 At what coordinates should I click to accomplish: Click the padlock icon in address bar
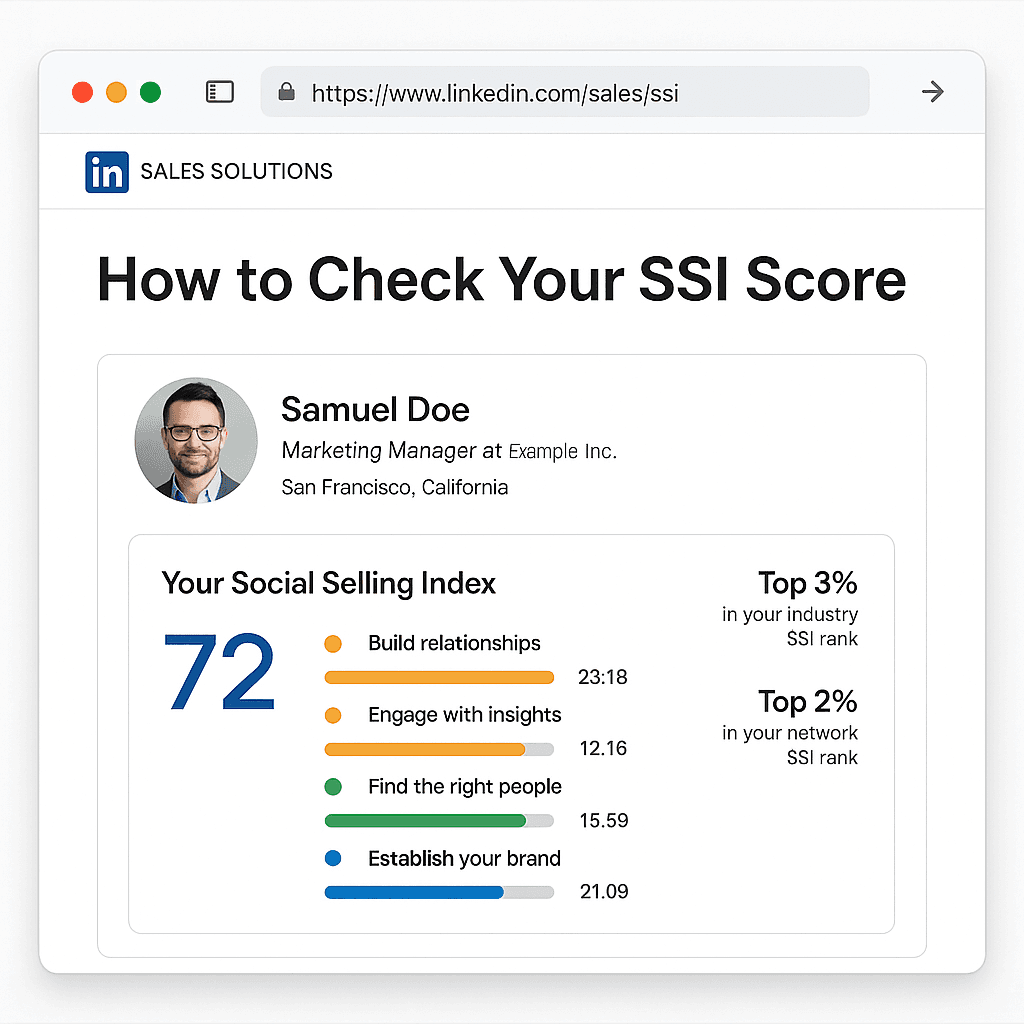[x=286, y=91]
